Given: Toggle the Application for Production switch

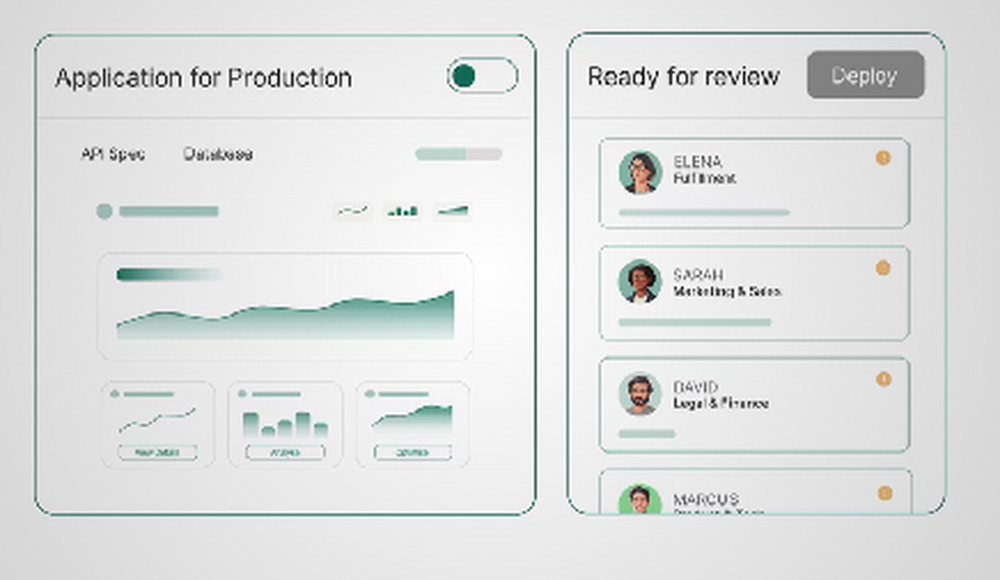Looking at the screenshot, I should (481, 75).
